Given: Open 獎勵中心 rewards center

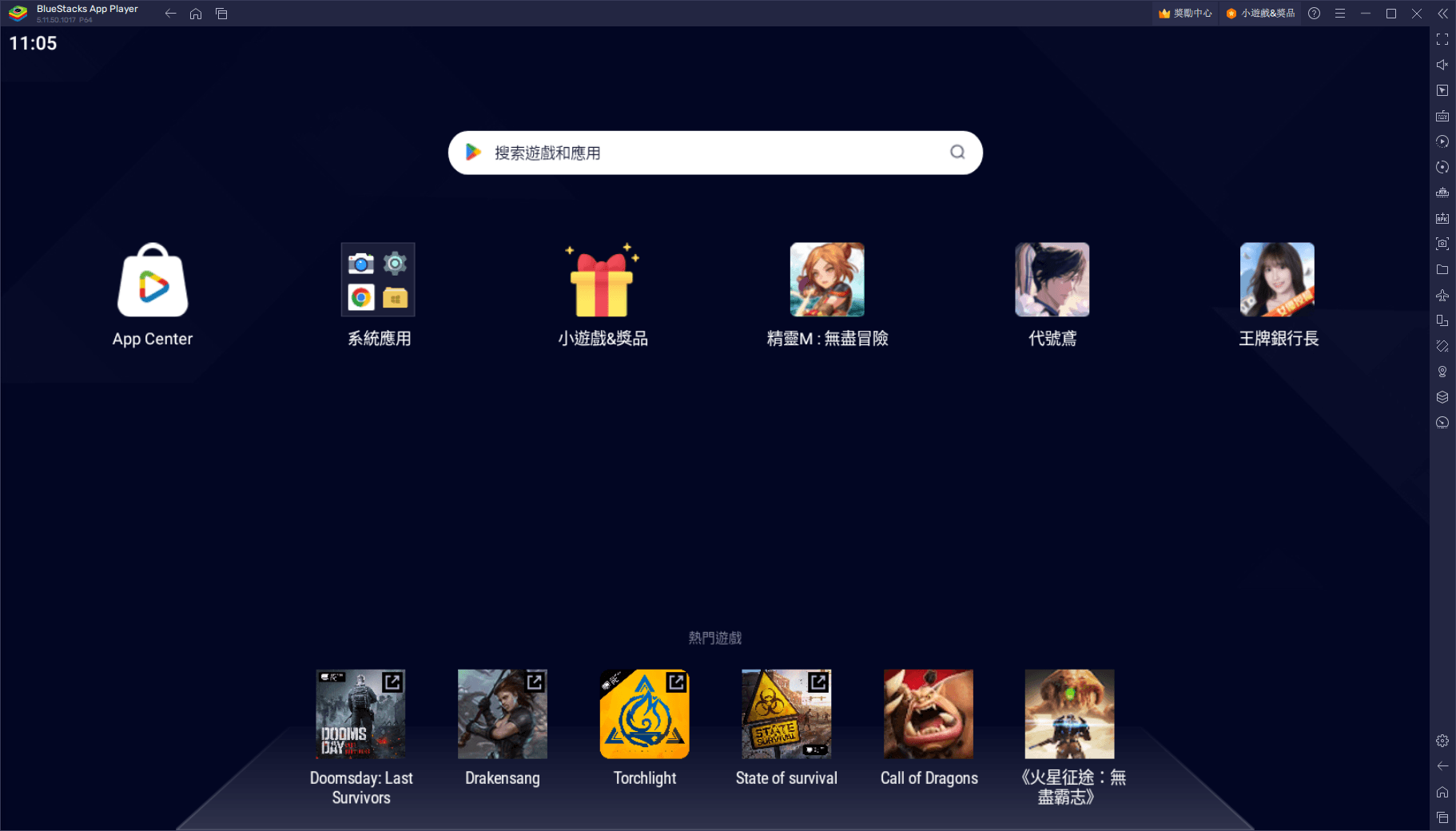Looking at the screenshot, I should coord(1185,14).
